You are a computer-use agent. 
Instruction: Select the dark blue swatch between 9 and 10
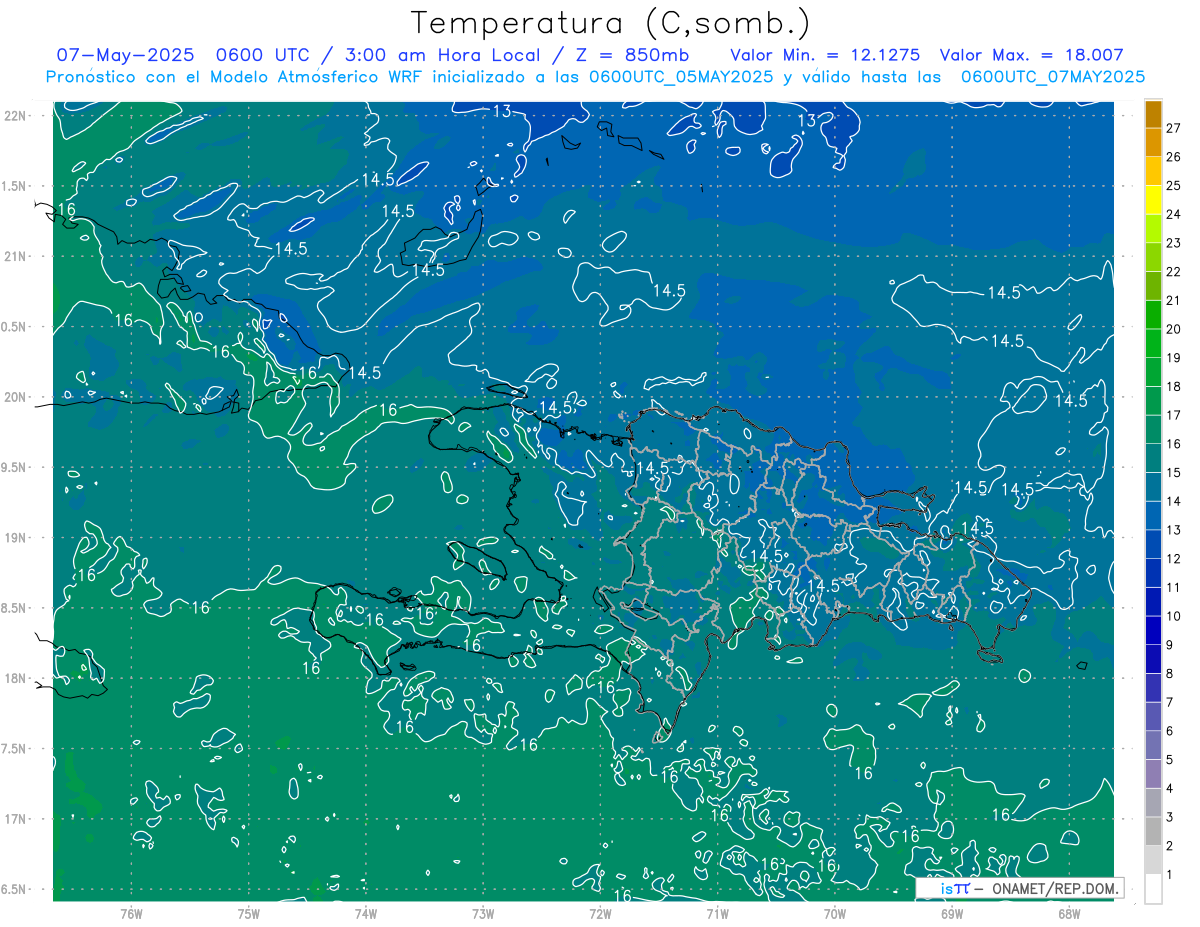[x=1154, y=631]
